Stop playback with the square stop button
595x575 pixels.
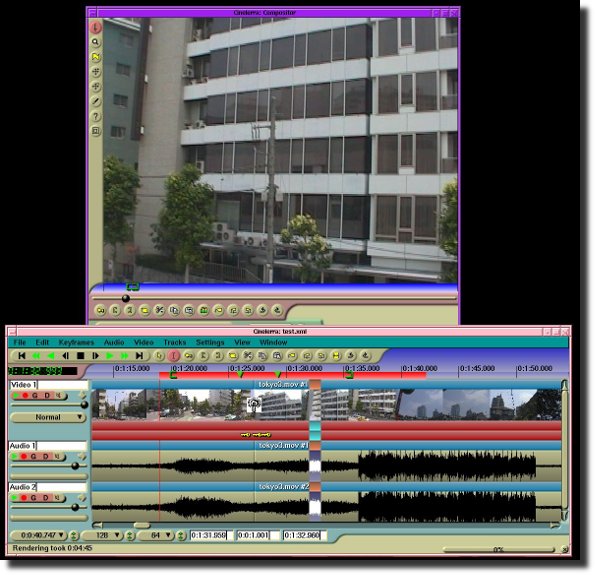pos(80,356)
